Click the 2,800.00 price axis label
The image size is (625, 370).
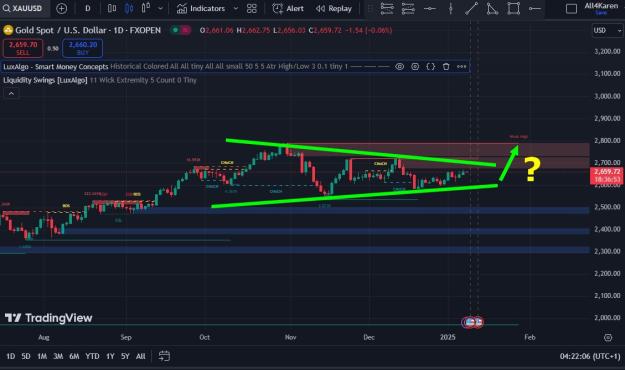point(607,140)
